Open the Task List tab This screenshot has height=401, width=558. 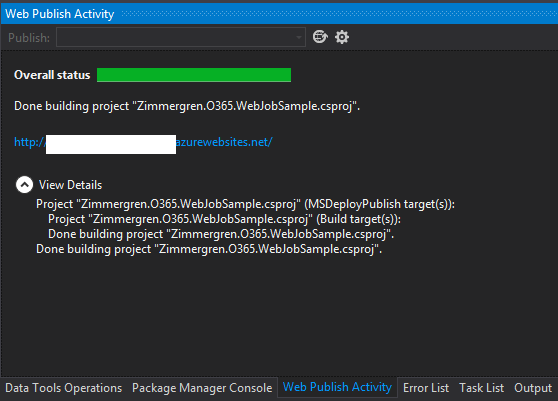481,388
